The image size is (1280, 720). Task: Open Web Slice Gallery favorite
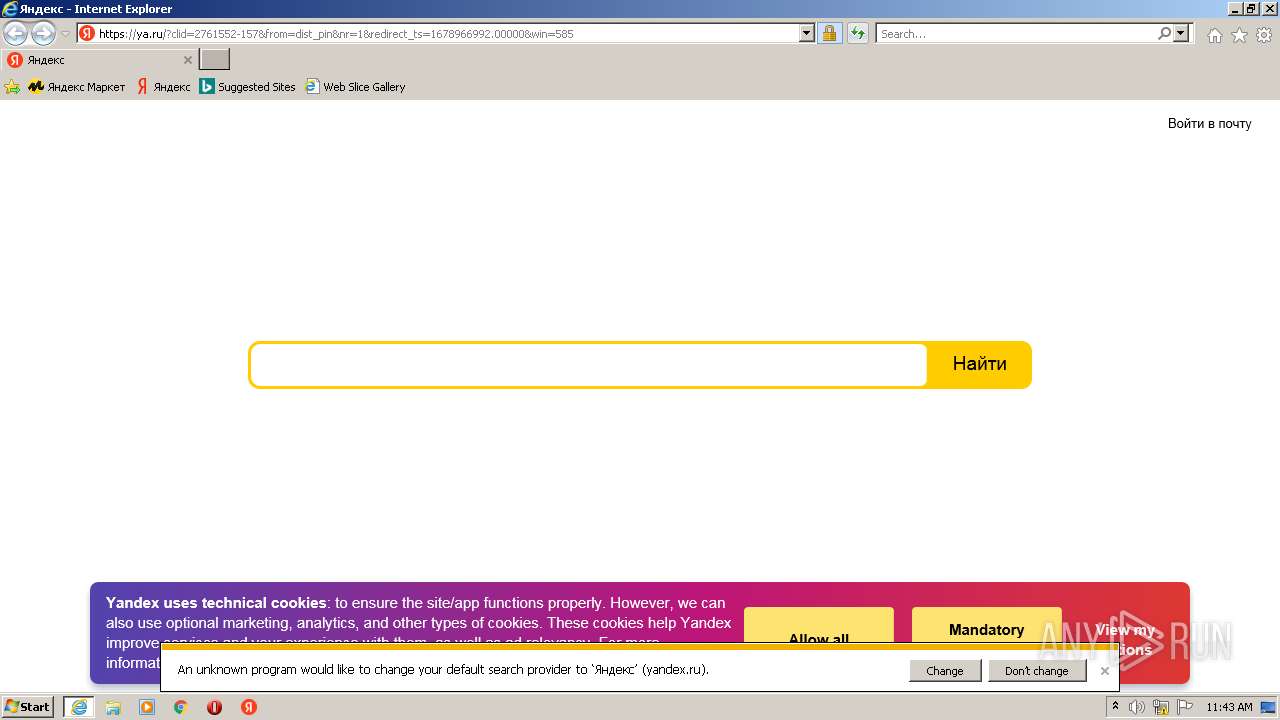[355, 87]
